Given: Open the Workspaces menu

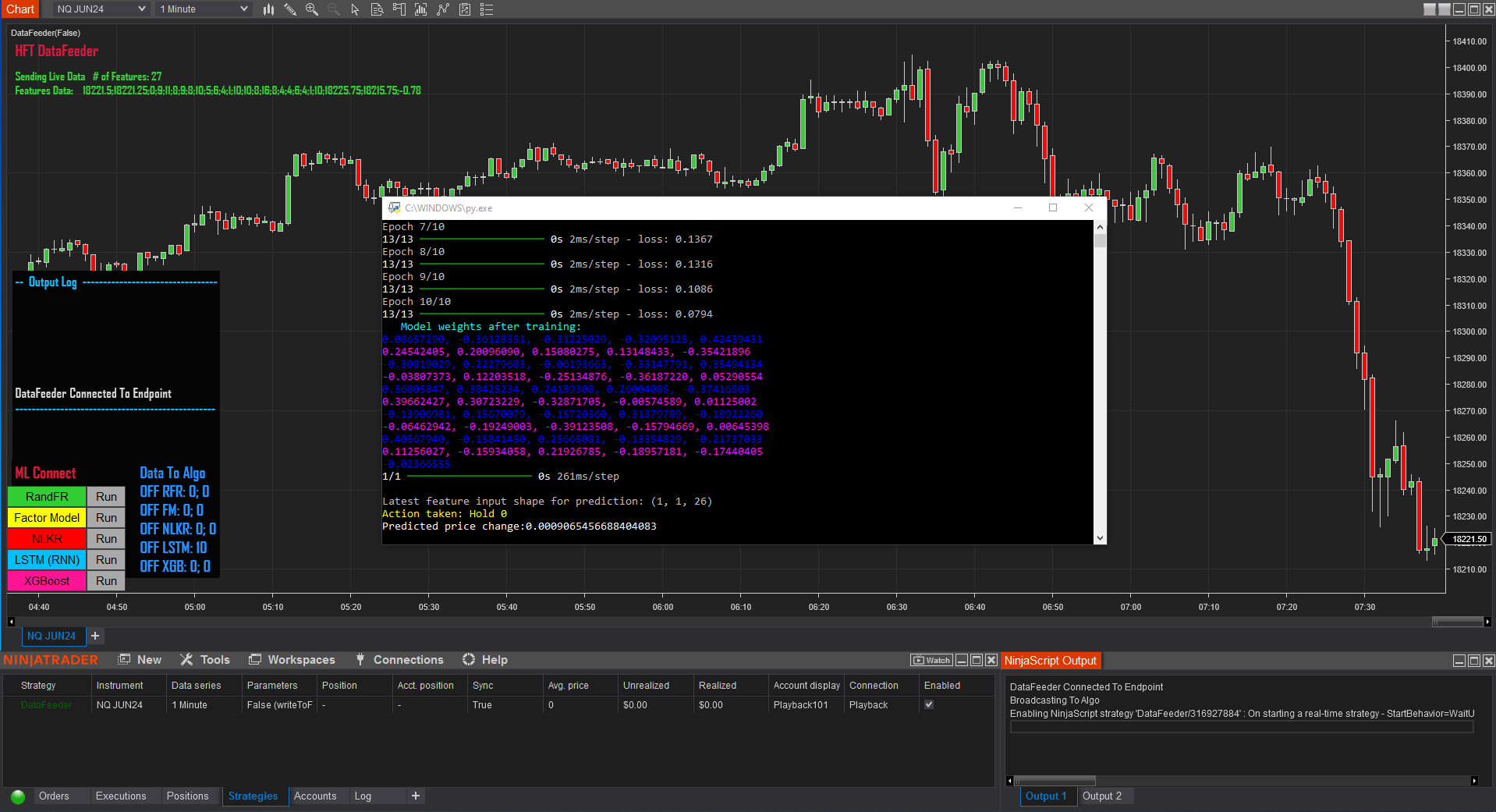Looking at the screenshot, I should point(301,660).
